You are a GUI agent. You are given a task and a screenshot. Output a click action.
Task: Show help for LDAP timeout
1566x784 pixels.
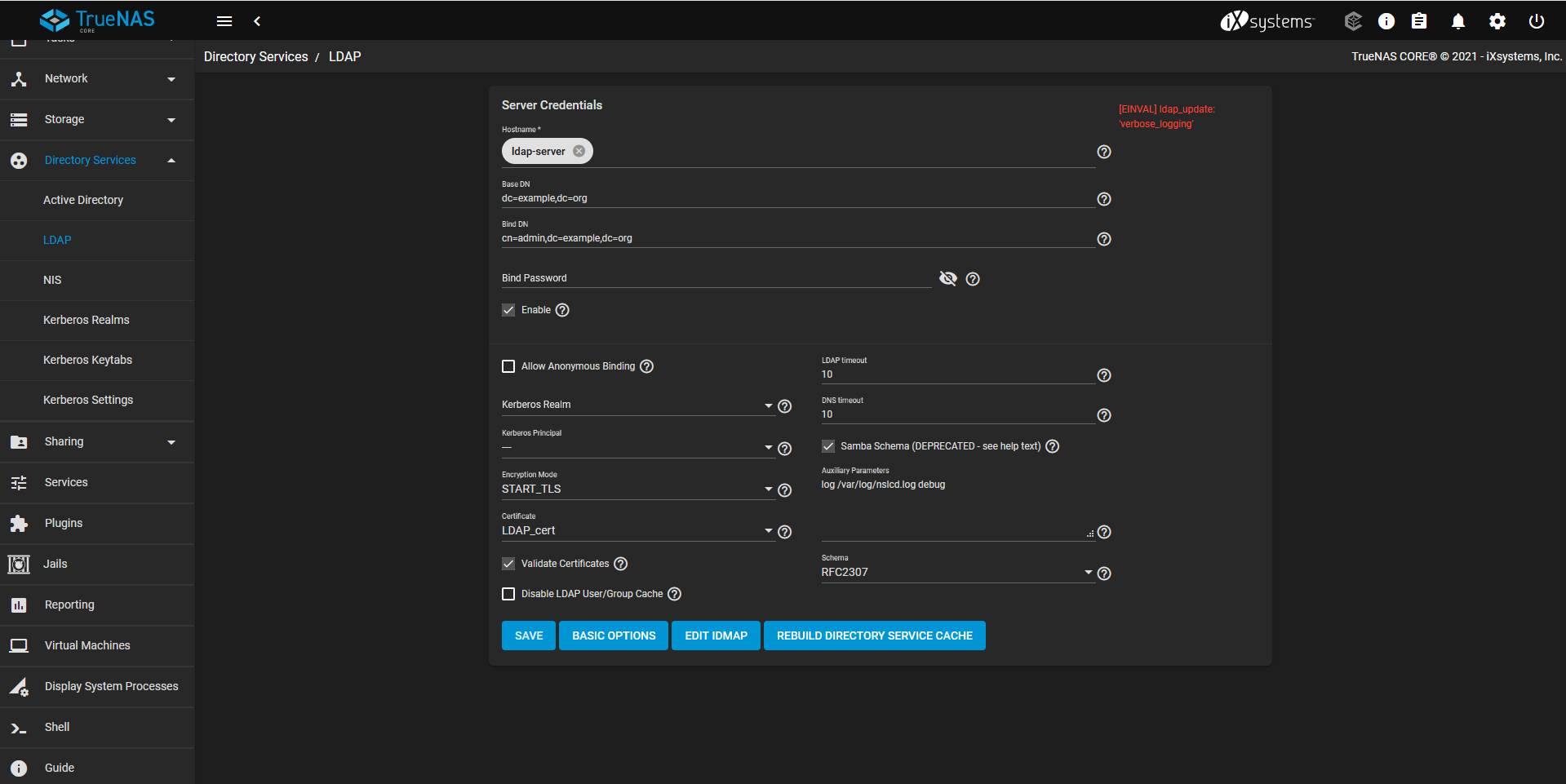pos(1104,375)
